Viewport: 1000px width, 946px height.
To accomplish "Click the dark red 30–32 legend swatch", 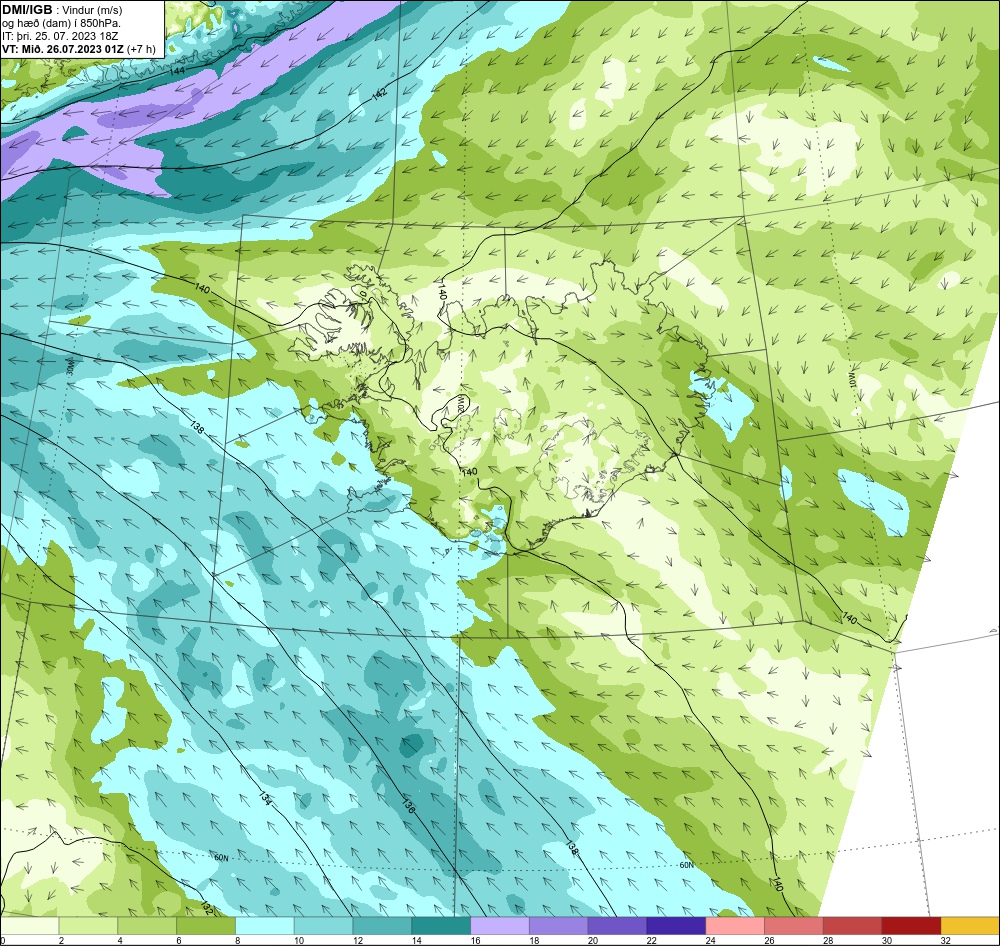I will coord(911,926).
